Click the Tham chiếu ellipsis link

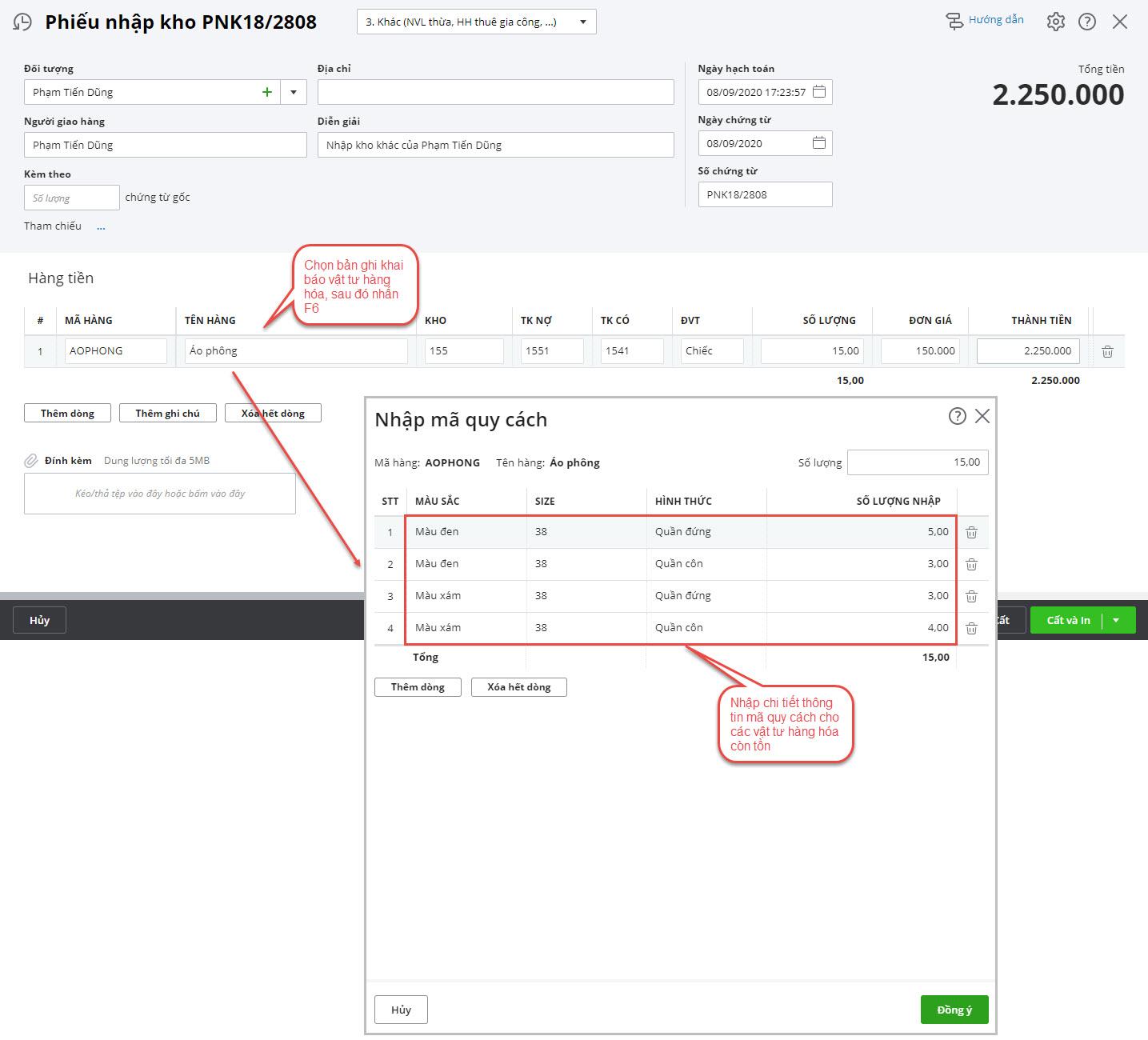pos(101,227)
